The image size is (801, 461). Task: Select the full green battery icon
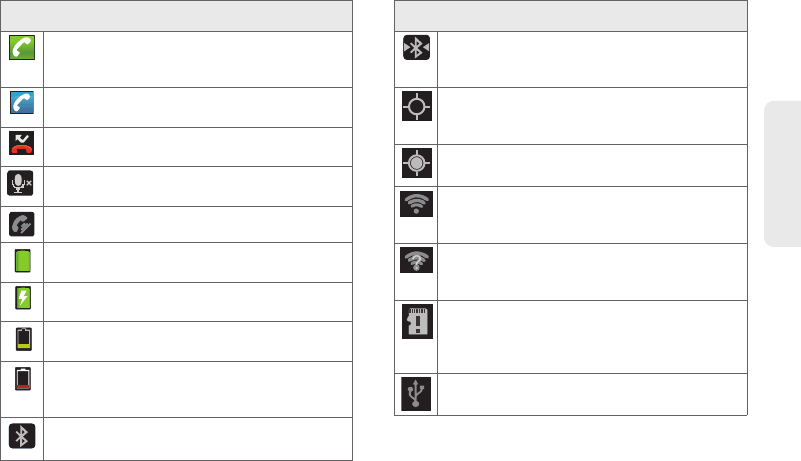tap(22, 262)
